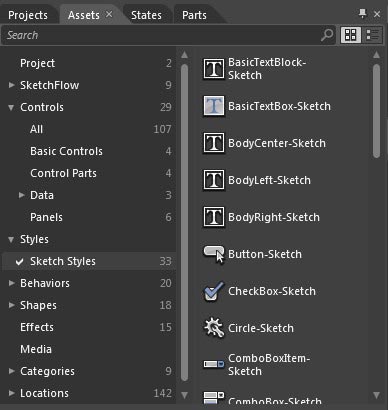Select the ComboBoxItem-Sketch asset icon

[213, 364]
